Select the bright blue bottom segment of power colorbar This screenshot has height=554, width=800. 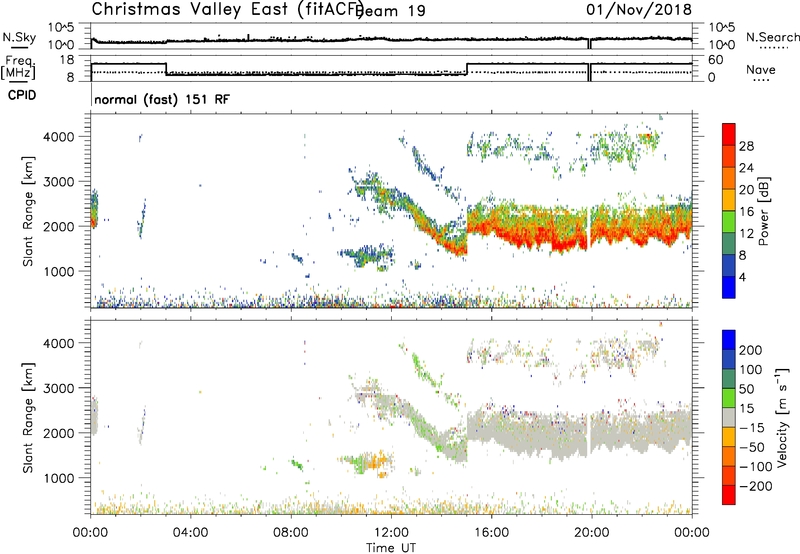pyautogui.click(x=729, y=287)
